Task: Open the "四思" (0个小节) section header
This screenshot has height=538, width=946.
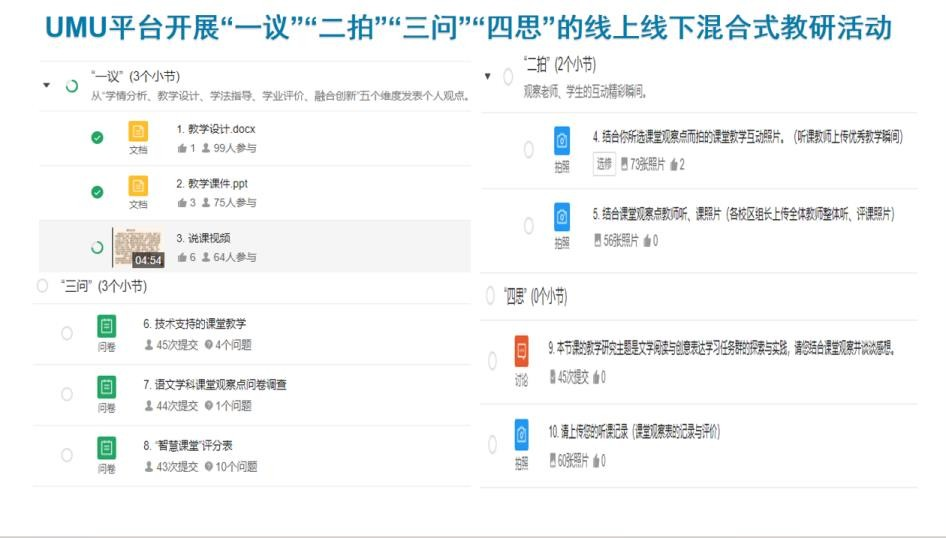Action: point(535,296)
